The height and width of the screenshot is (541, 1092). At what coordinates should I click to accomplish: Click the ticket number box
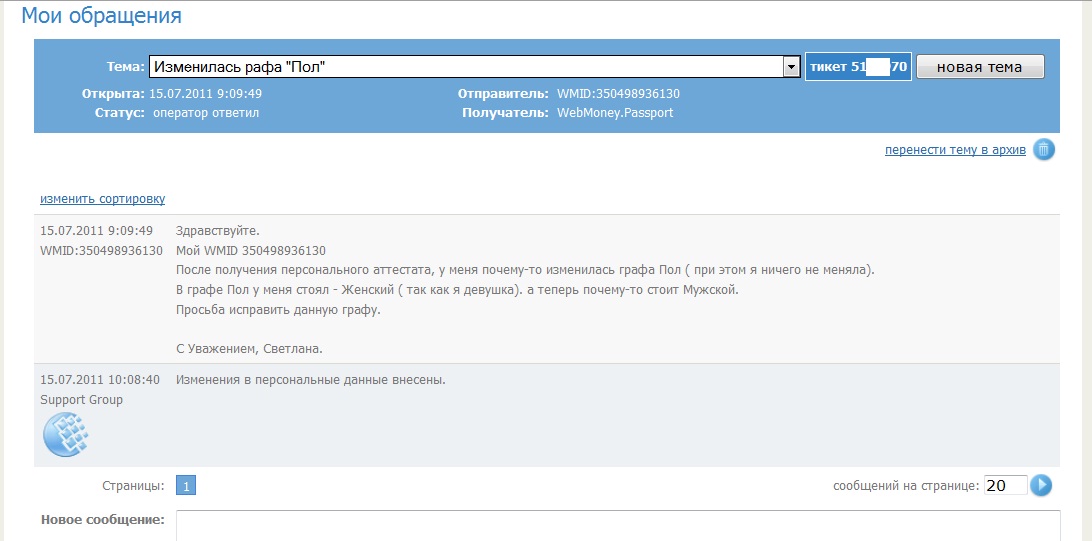click(858, 68)
